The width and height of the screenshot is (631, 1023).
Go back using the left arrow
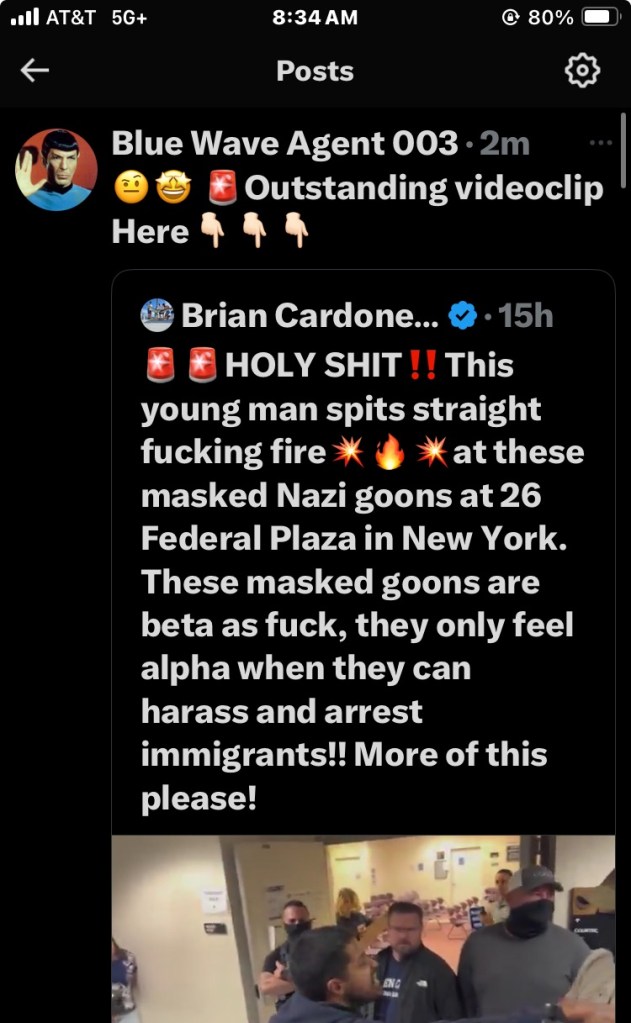35,70
